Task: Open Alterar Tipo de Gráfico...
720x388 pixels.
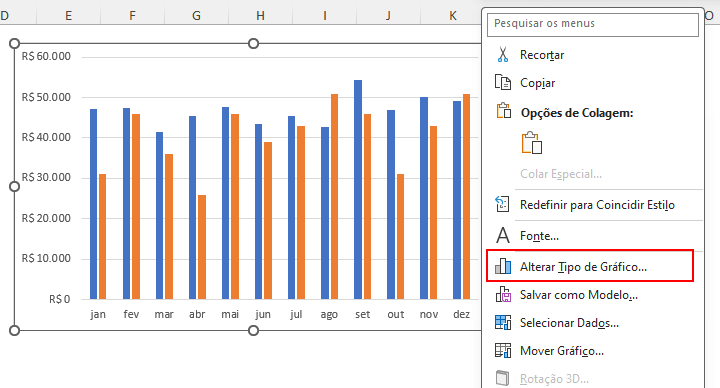Action: 590,266
